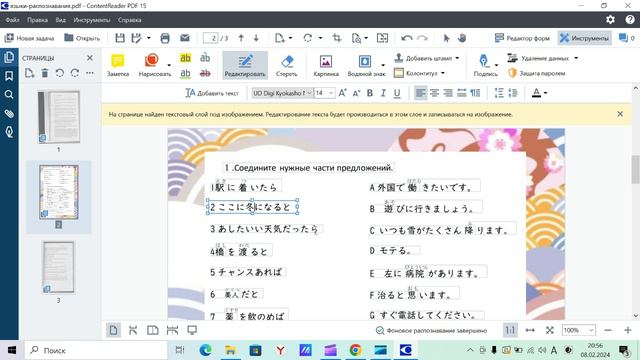The image size is (640, 360).
Task: Click the Подпись signature tool
Action: pos(485,65)
